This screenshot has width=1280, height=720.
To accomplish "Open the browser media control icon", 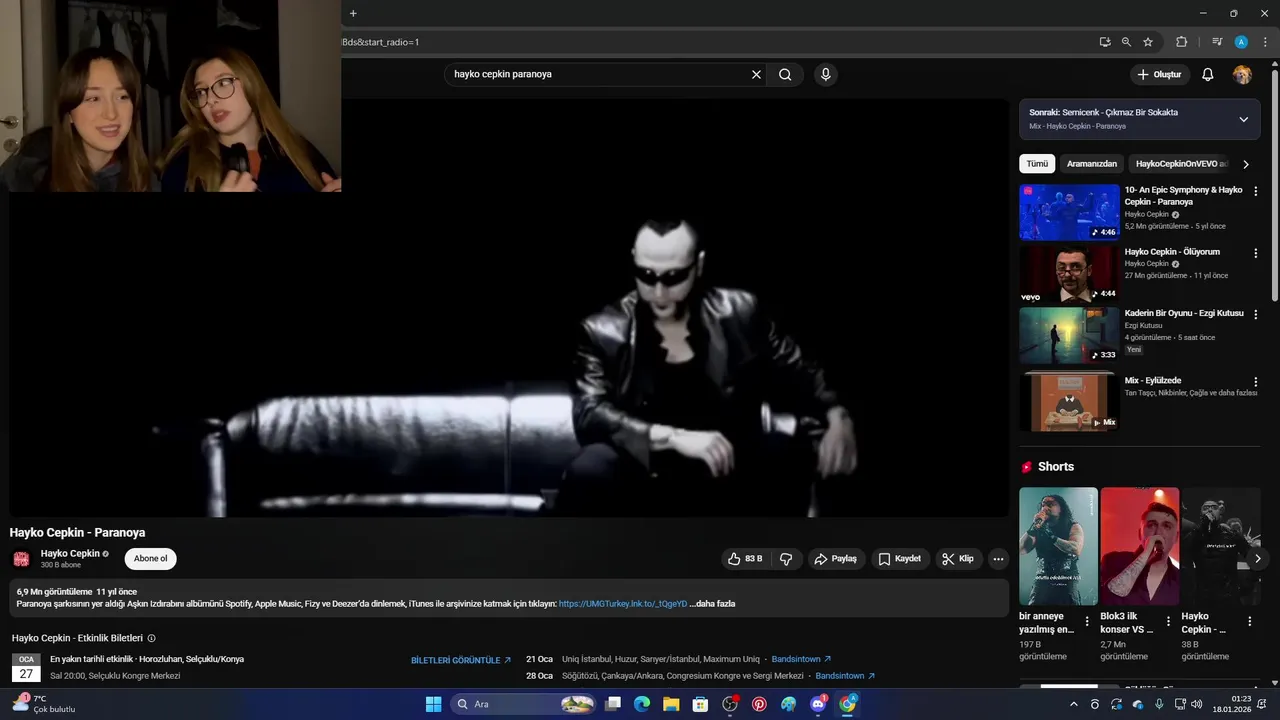I will pyautogui.click(x=1217, y=42).
